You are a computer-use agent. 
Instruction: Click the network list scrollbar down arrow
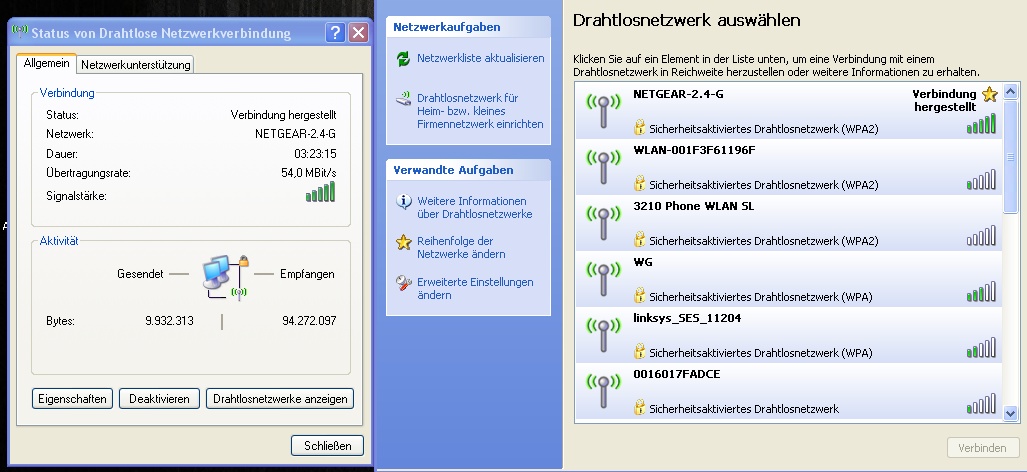1011,412
